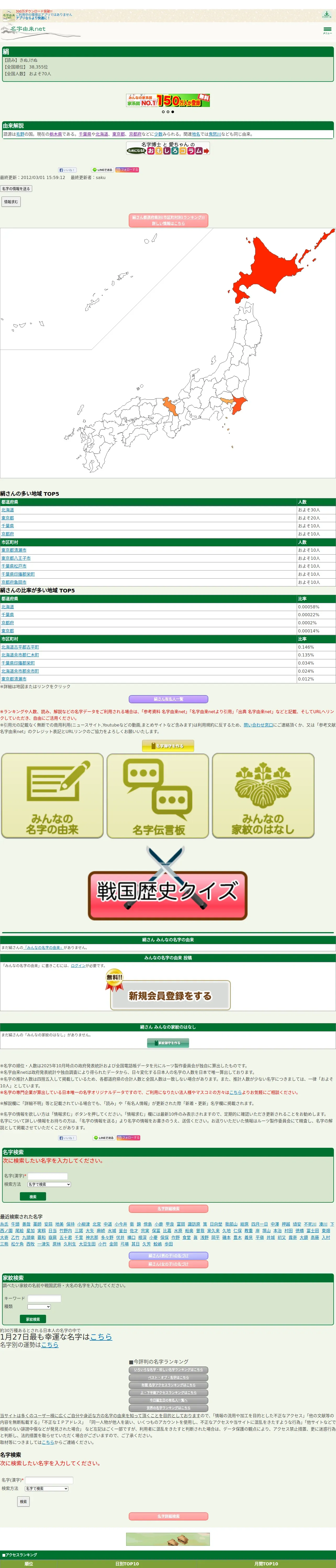Open the 東京都八王子市 table link
Image resolution: width=336 pixels, height=1568 pixels.
pos(16,558)
